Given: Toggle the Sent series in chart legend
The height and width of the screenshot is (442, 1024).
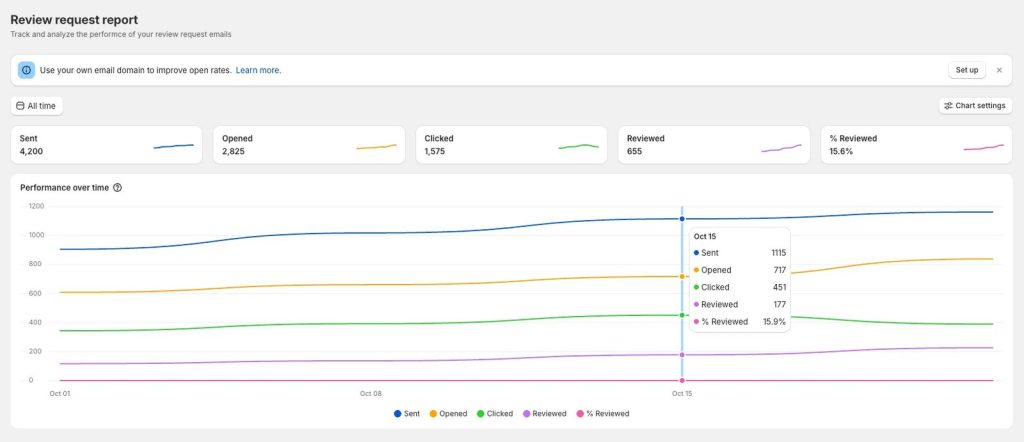Looking at the screenshot, I should [x=407, y=413].
